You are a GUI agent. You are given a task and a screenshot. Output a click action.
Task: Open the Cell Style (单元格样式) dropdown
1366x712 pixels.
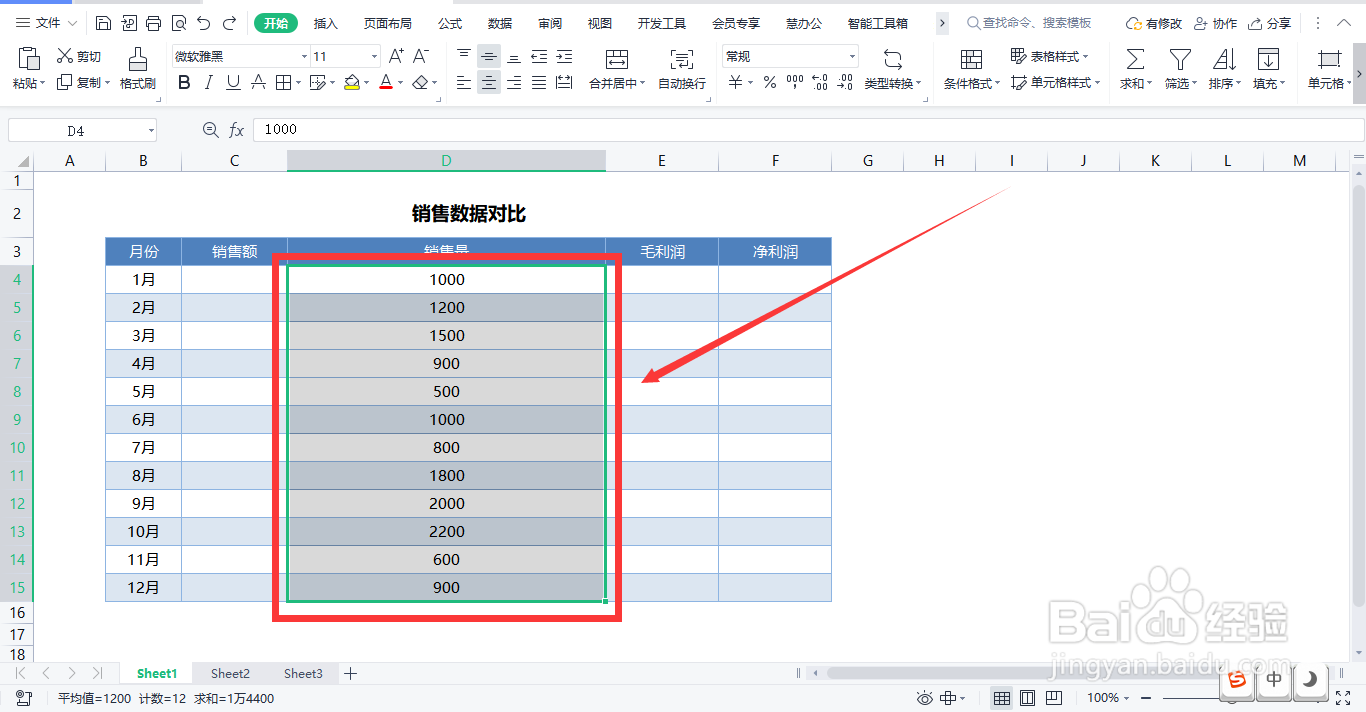pos(1055,83)
